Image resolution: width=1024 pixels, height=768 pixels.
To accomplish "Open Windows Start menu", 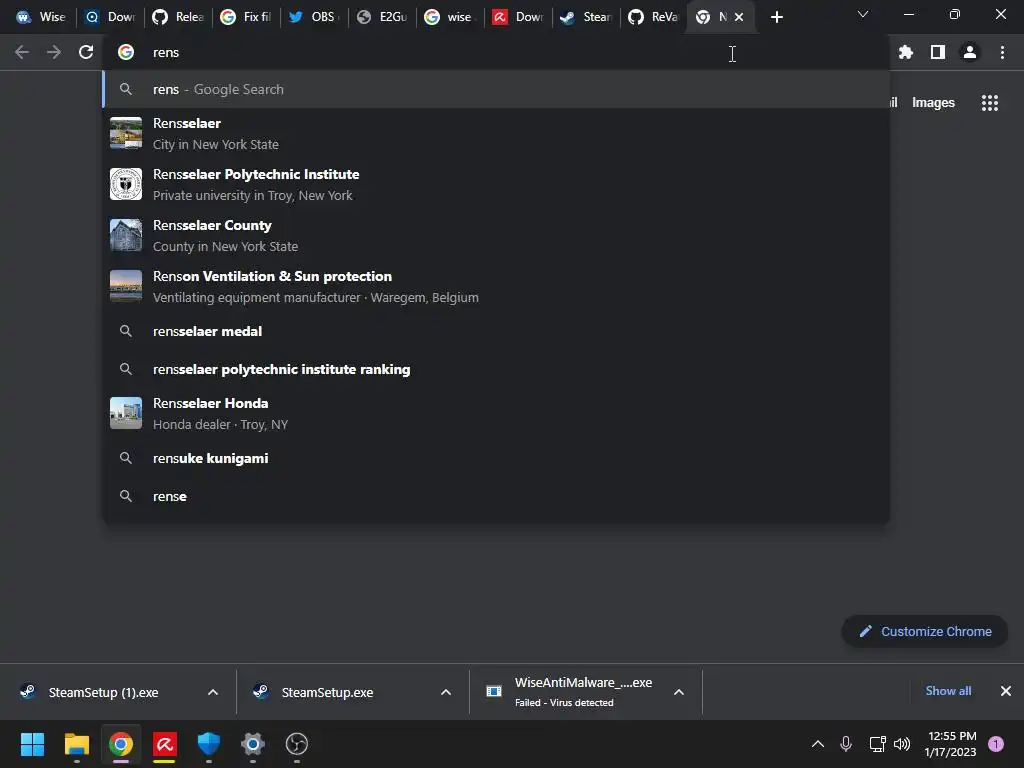I will point(32,744).
